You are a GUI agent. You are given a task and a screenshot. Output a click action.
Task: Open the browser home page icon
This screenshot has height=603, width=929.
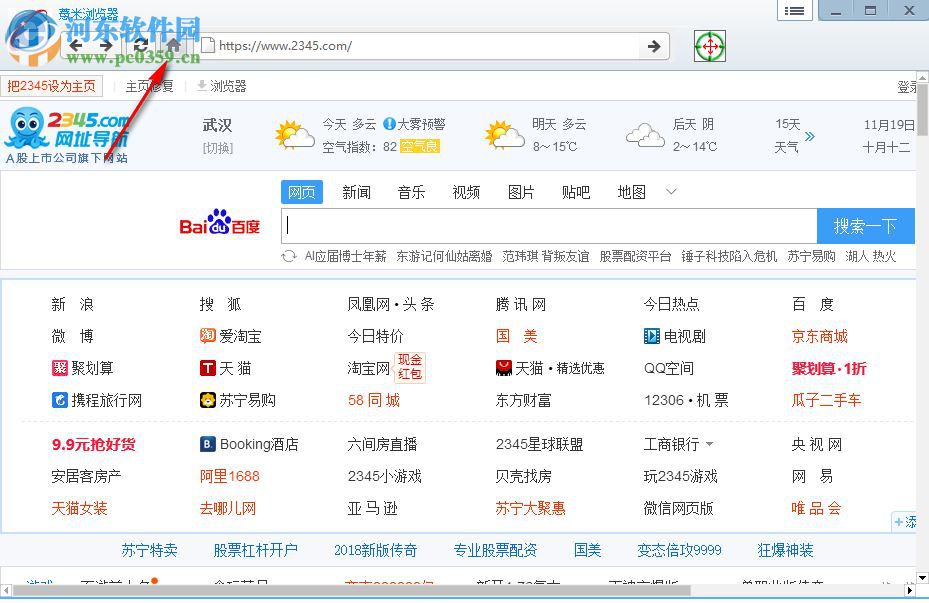tap(172, 46)
